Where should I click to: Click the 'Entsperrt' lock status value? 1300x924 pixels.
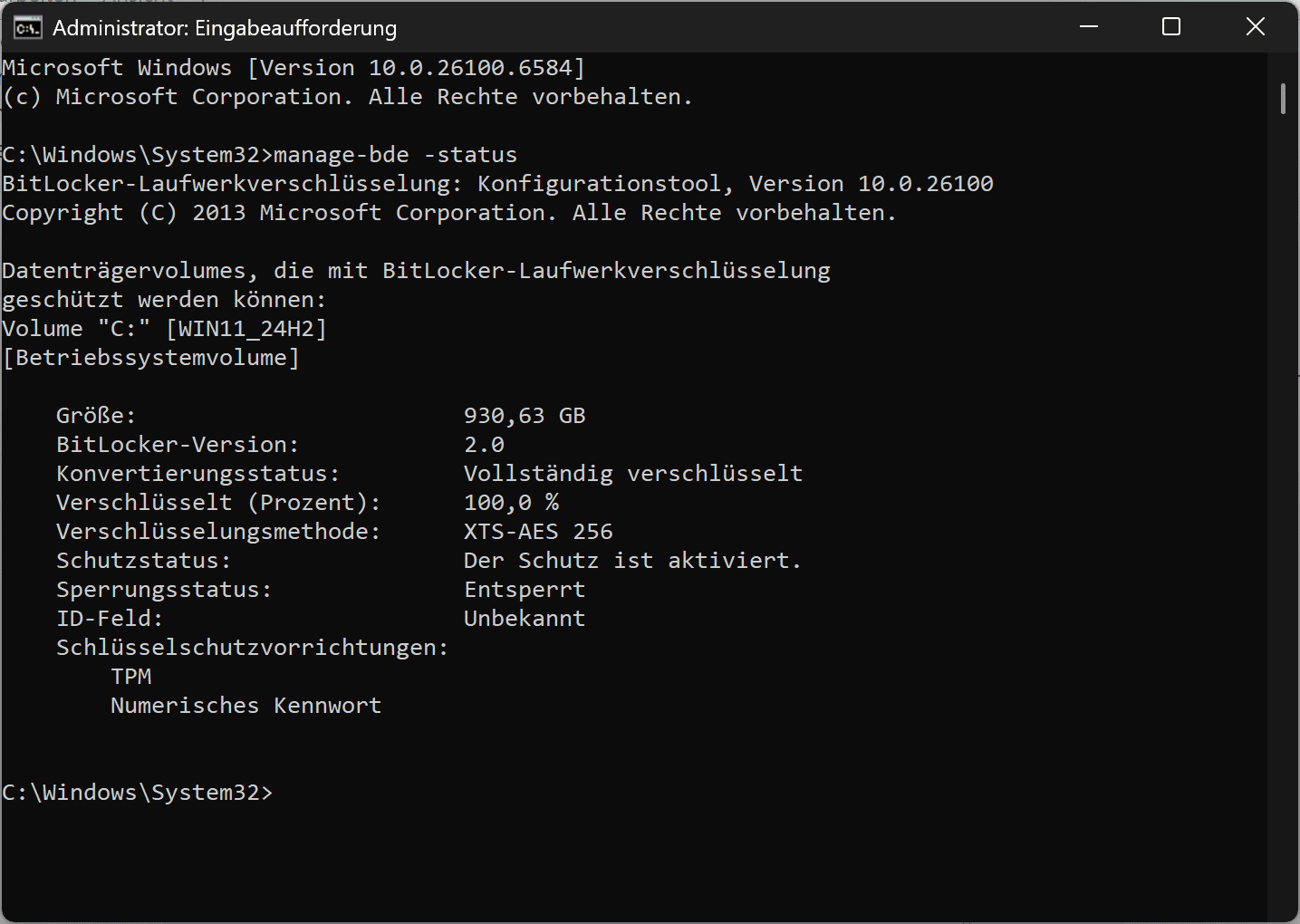[525, 590]
